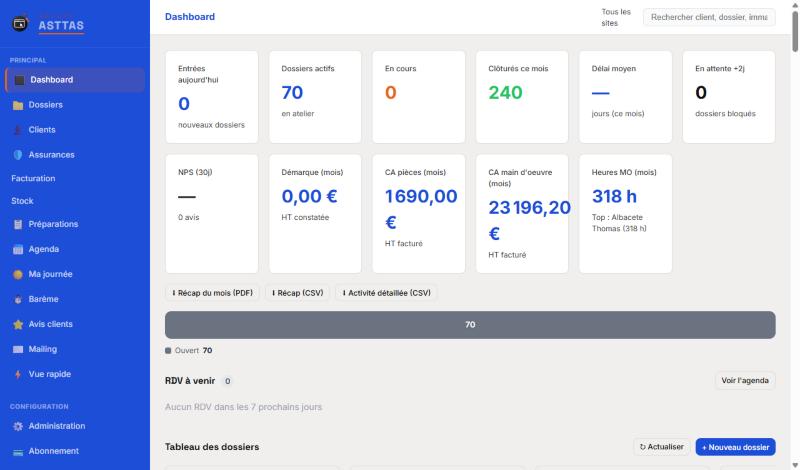The height and width of the screenshot is (470, 800).
Task: Click the NPS (30j) card
Action: (212, 214)
